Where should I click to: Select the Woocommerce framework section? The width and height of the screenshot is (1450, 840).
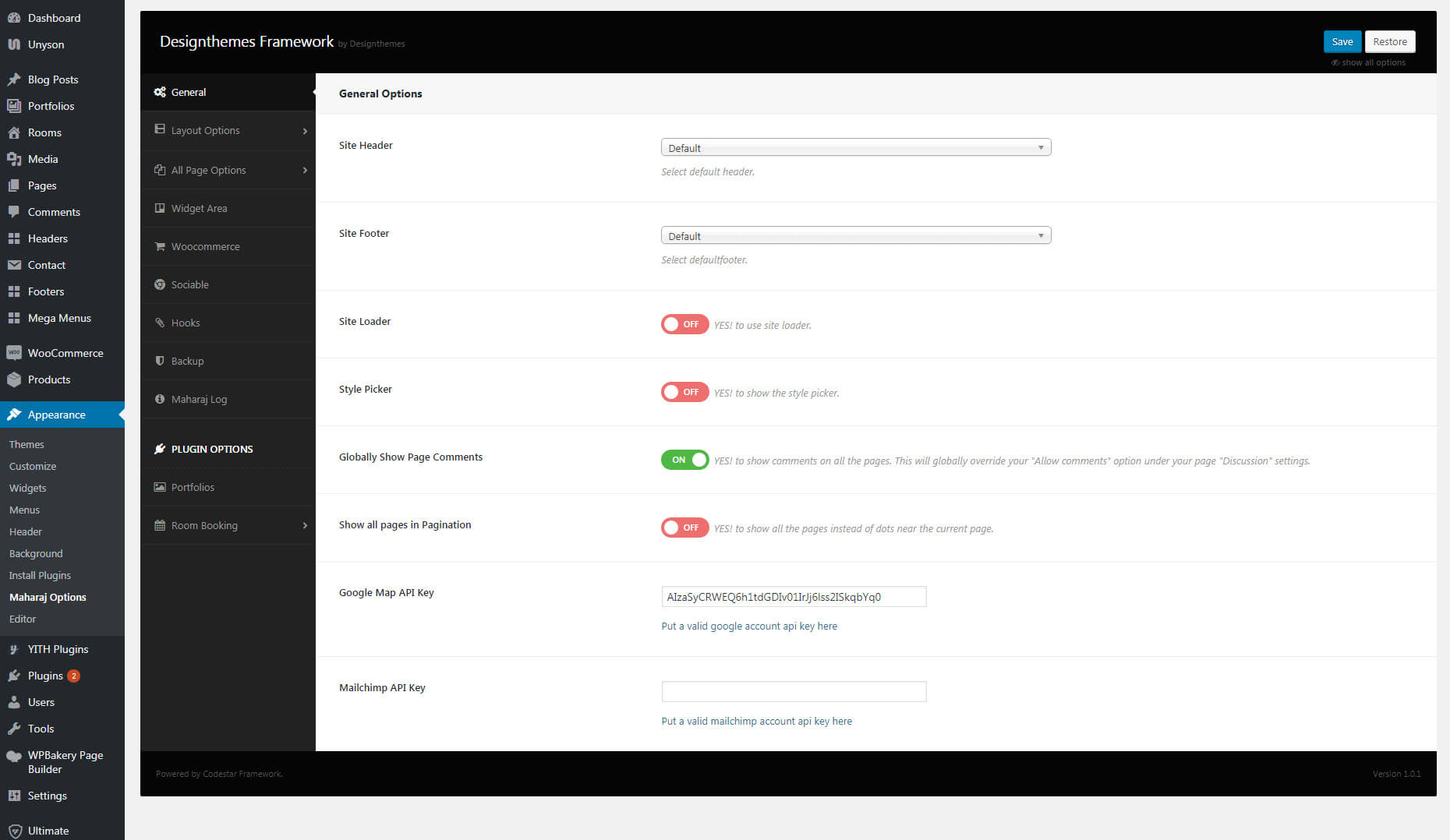click(205, 246)
